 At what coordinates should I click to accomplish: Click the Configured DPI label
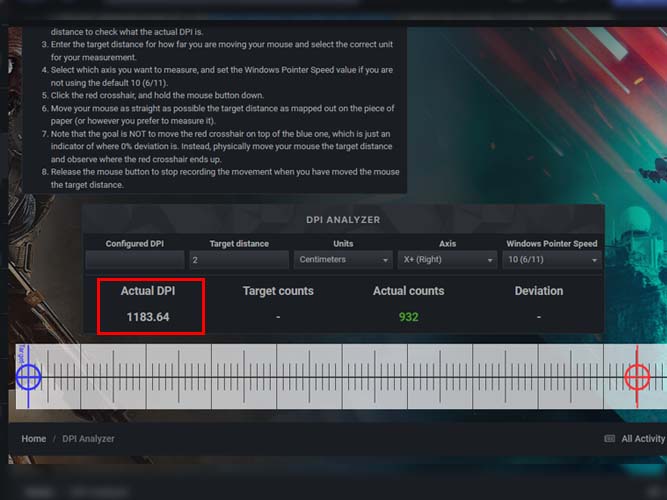(x=135, y=244)
